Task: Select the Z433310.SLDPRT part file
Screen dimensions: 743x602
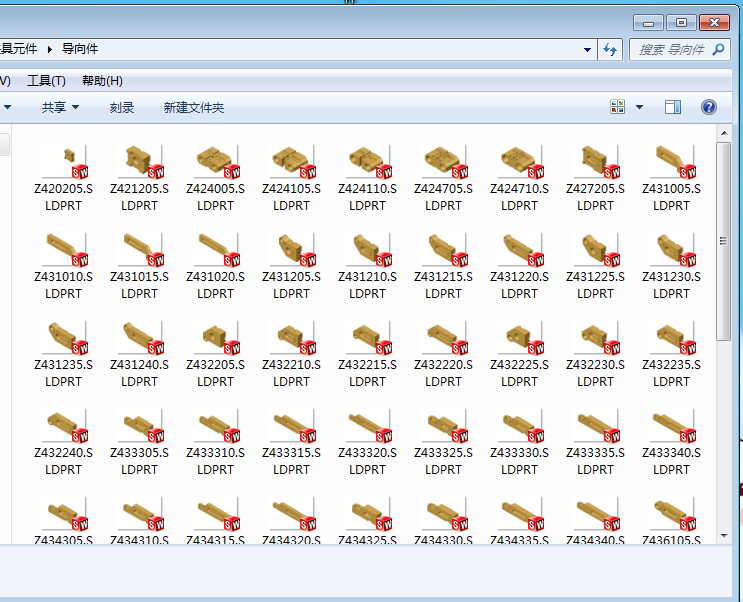Action: pyautogui.click(x=216, y=442)
